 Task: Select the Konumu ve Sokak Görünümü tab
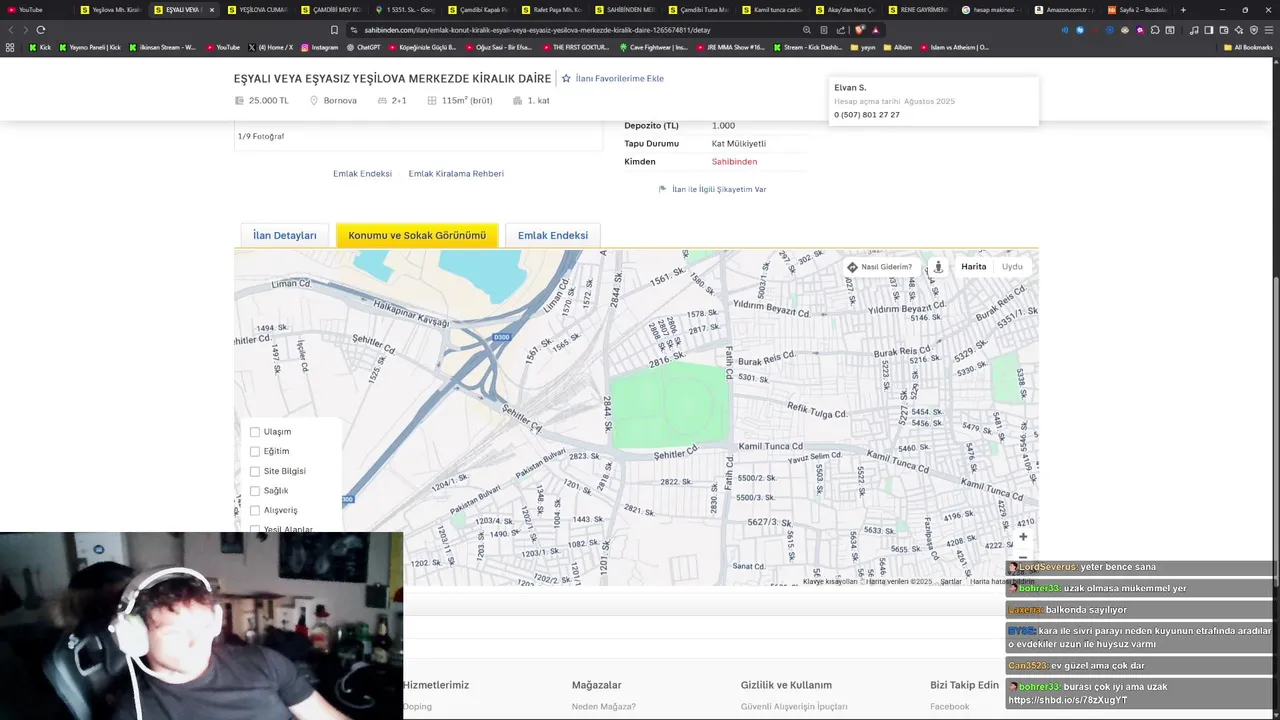pyautogui.click(x=417, y=235)
